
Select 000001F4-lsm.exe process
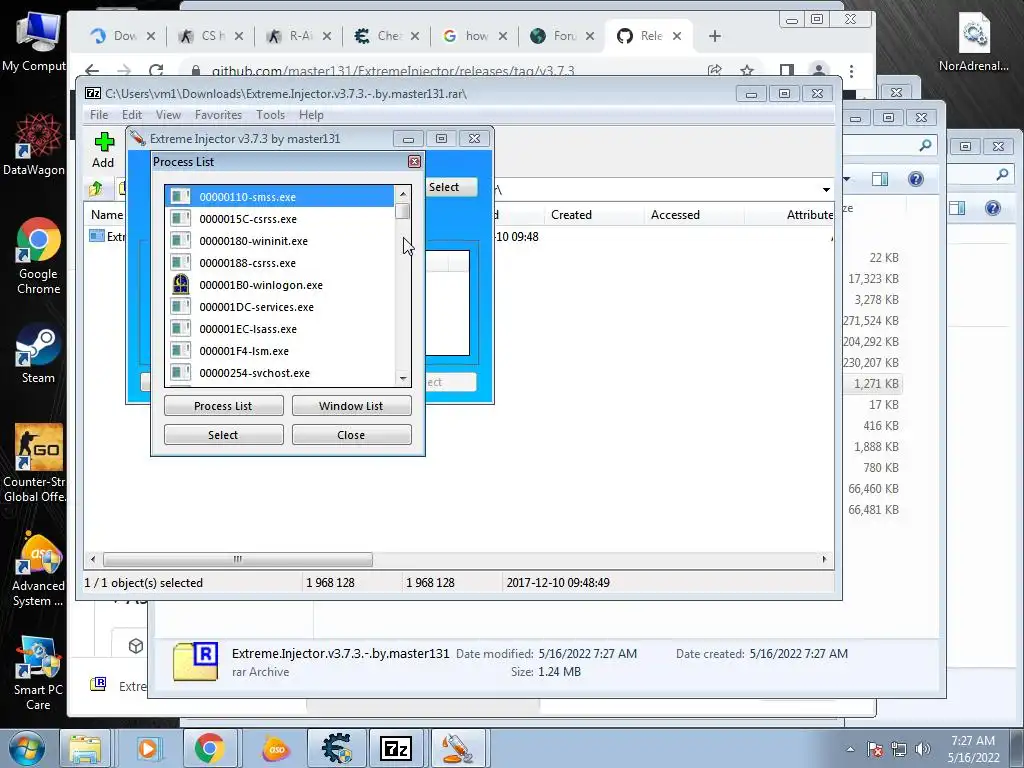click(280, 351)
